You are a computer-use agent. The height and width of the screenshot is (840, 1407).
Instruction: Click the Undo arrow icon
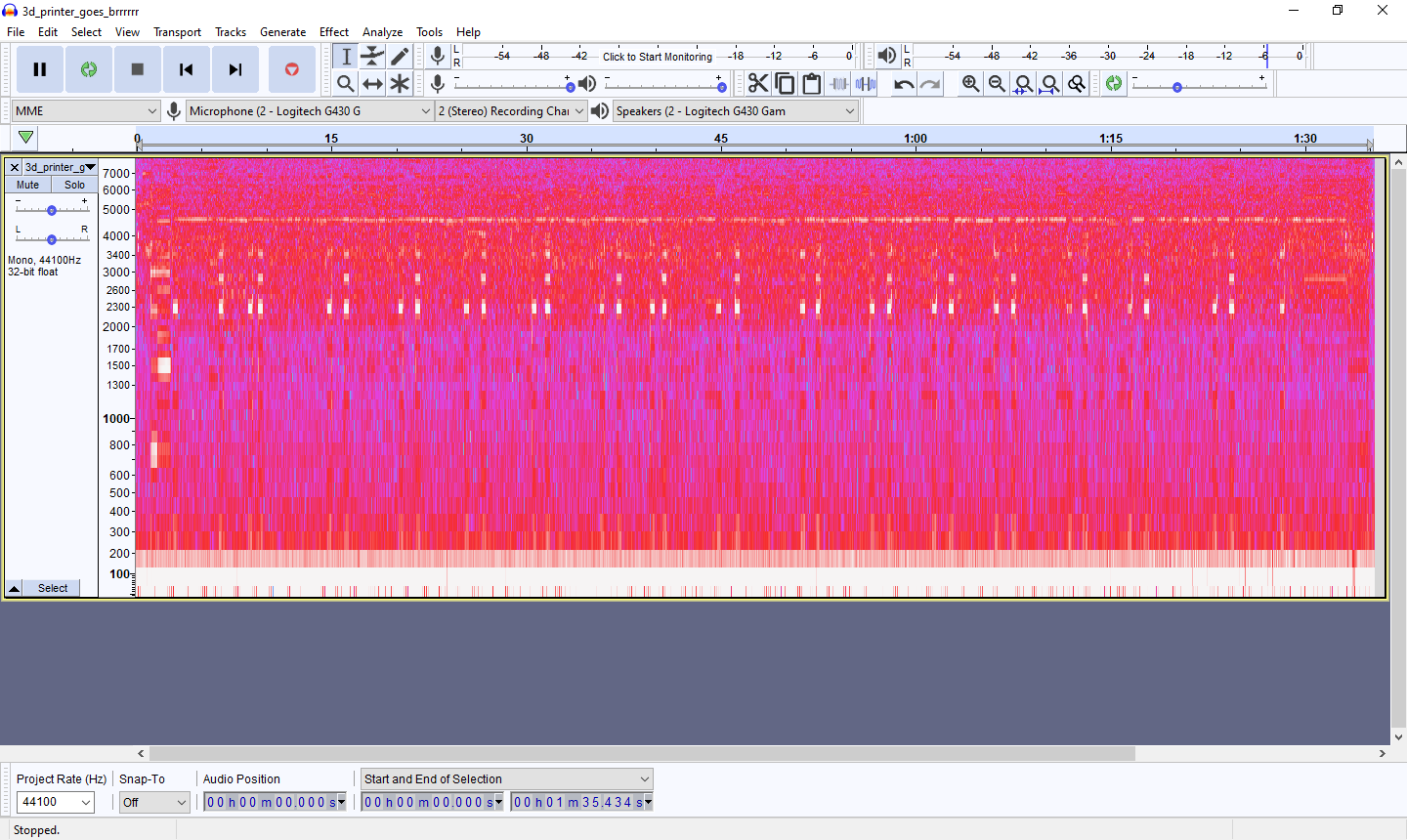[904, 84]
